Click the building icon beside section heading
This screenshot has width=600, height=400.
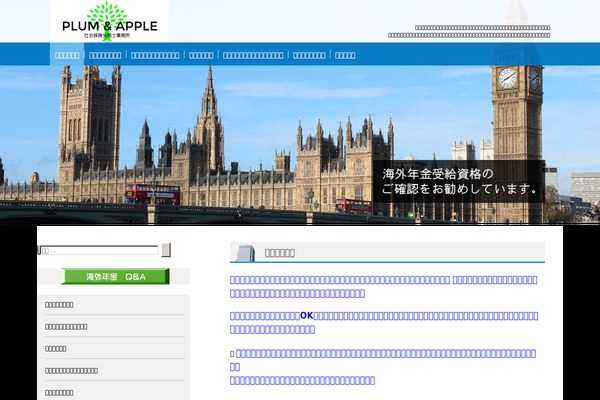[x=245, y=253]
